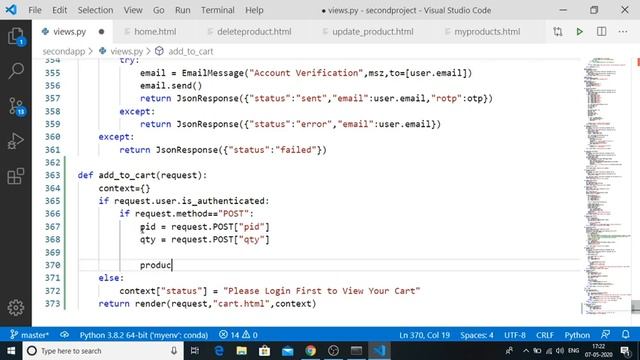Click the vertical scrollbar thumb in editor
Viewport: 640px width, 360px height.
pos(636,307)
